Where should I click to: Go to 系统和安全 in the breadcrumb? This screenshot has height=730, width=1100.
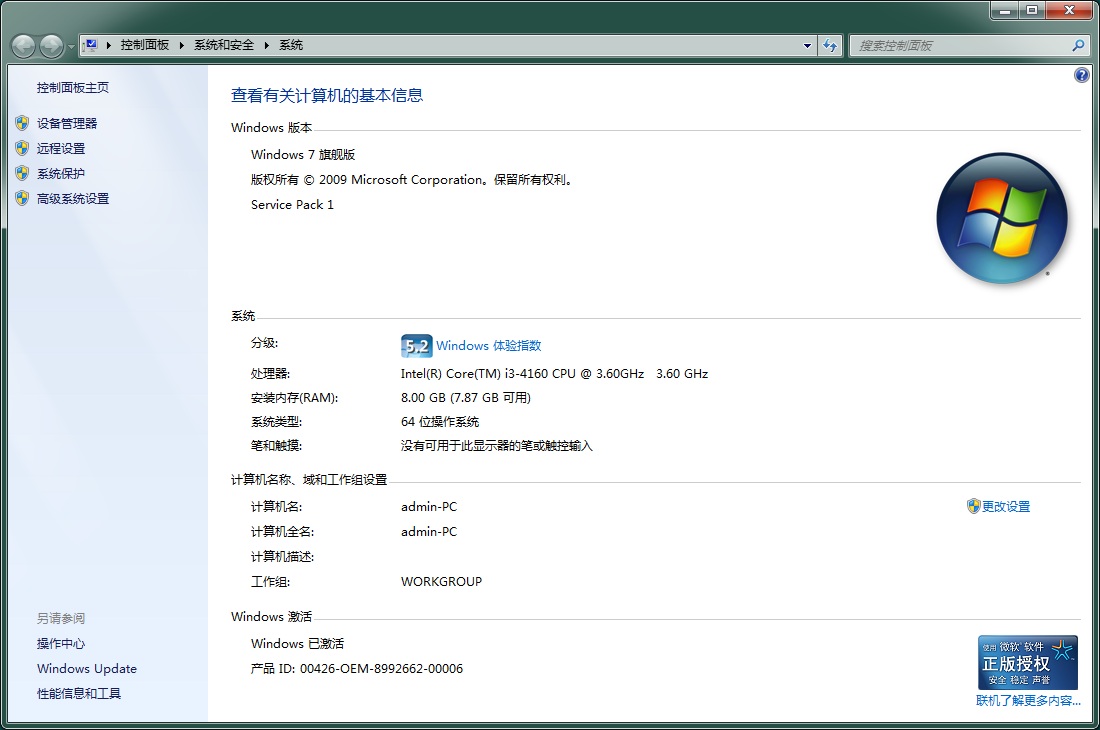[223, 45]
